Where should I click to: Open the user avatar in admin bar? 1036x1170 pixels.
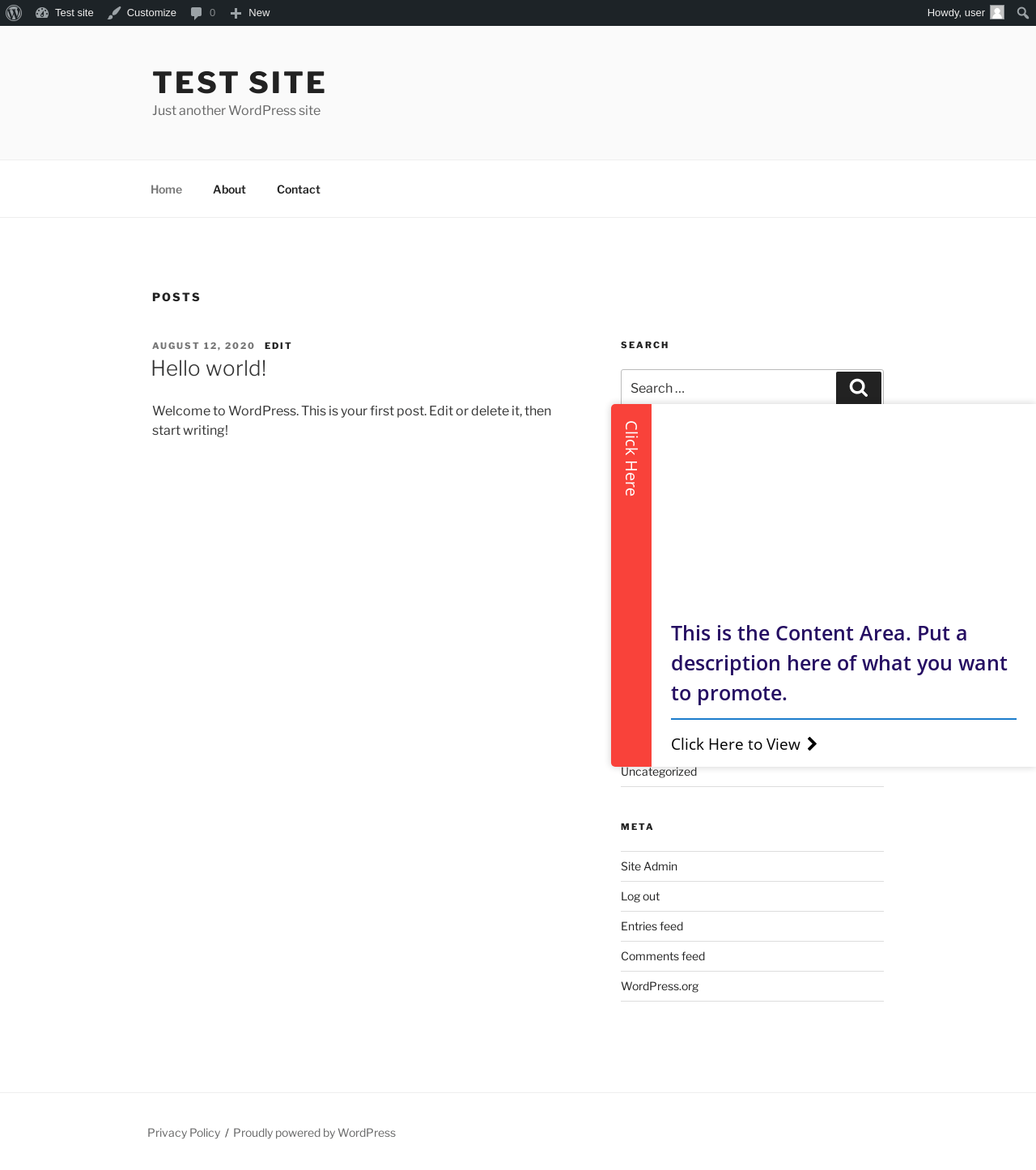997,13
